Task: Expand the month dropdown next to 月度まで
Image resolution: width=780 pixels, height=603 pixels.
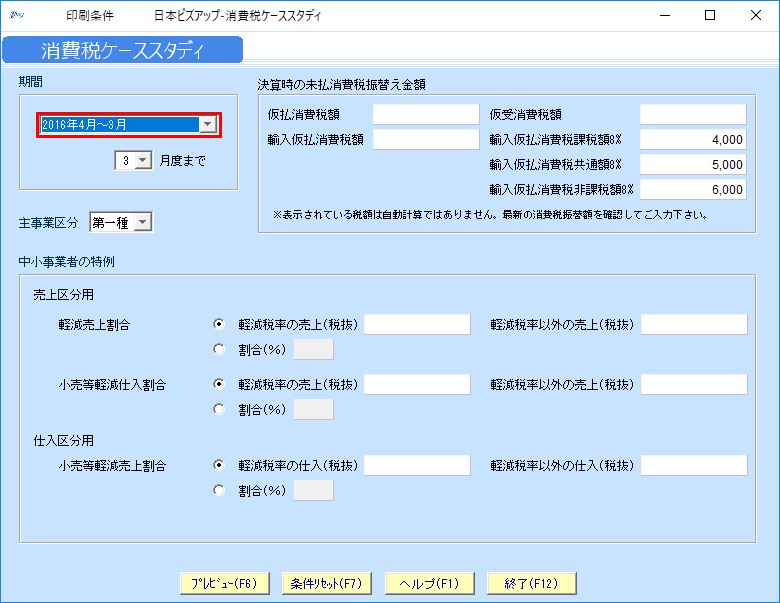Action: (143, 161)
